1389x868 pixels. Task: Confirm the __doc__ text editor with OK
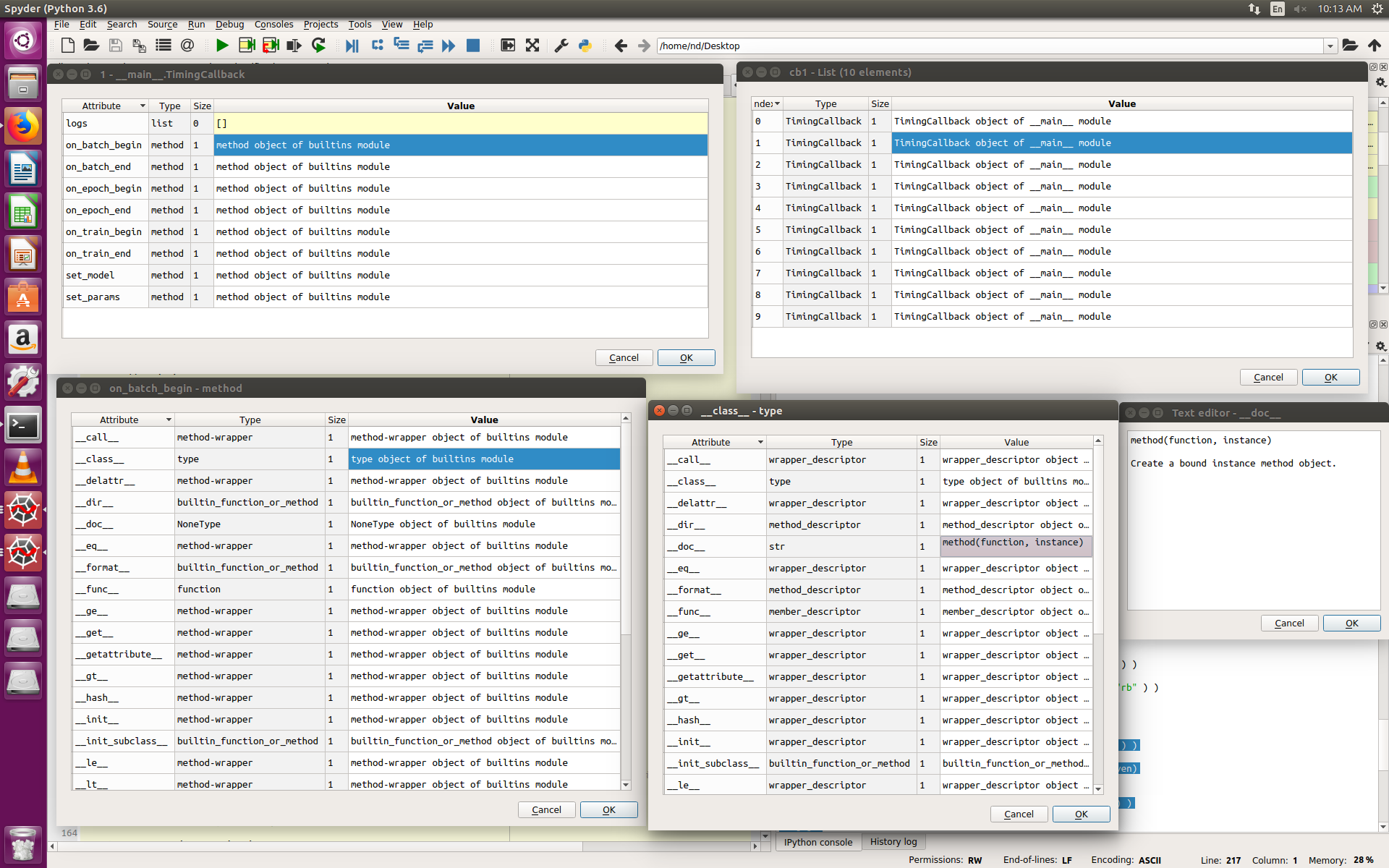click(x=1351, y=623)
